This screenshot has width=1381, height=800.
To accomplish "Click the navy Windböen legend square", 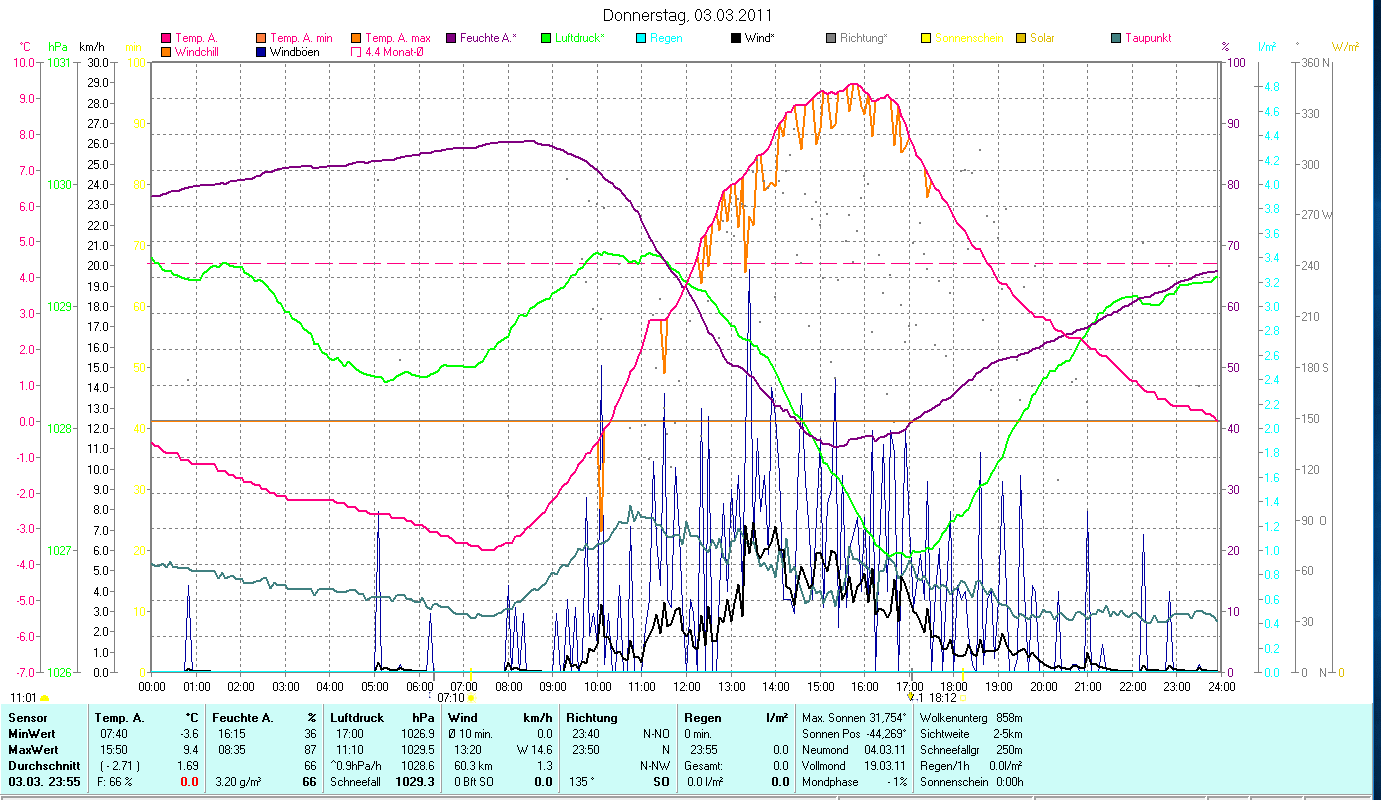I will pyautogui.click(x=261, y=52).
